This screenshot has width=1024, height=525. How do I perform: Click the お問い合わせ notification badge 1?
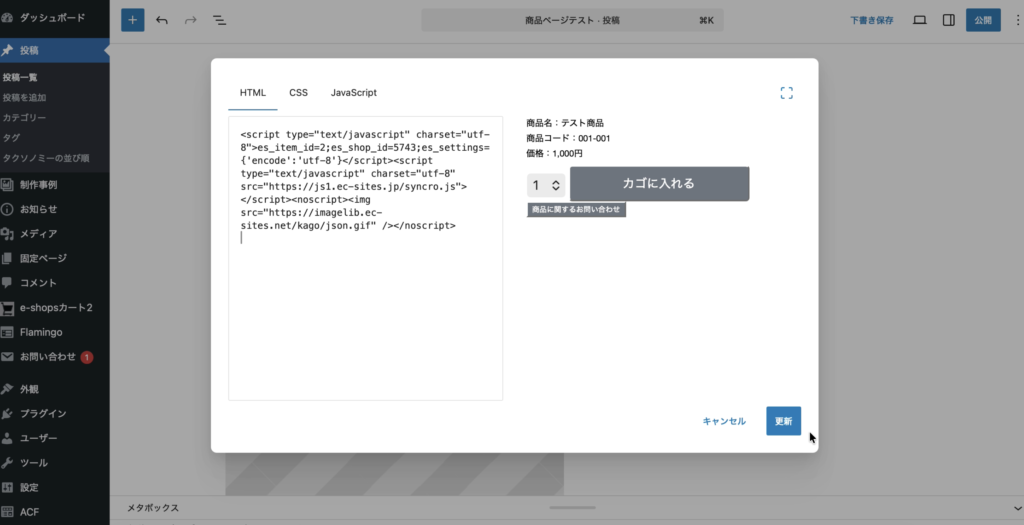click(86, 357)
